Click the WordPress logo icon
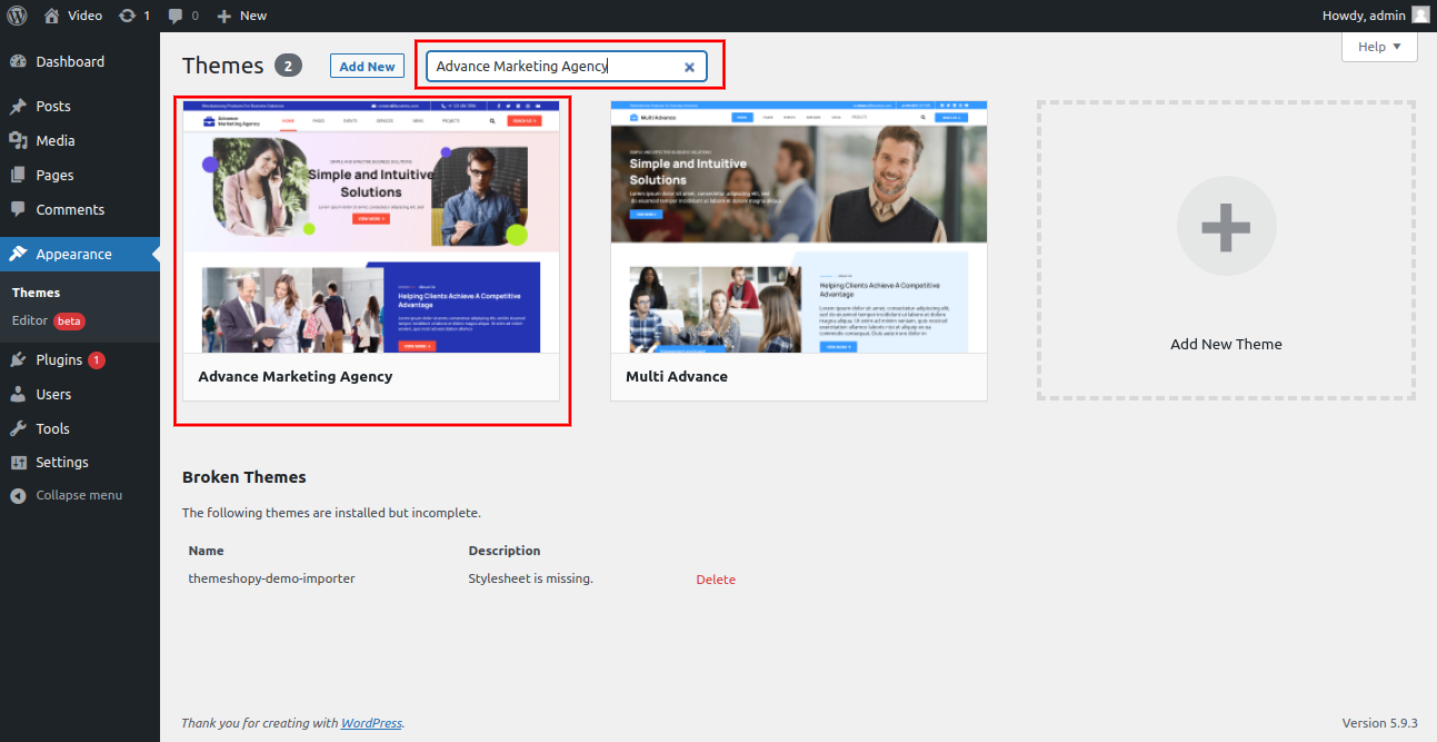The image size is (1437, 742). click(17, 15)
